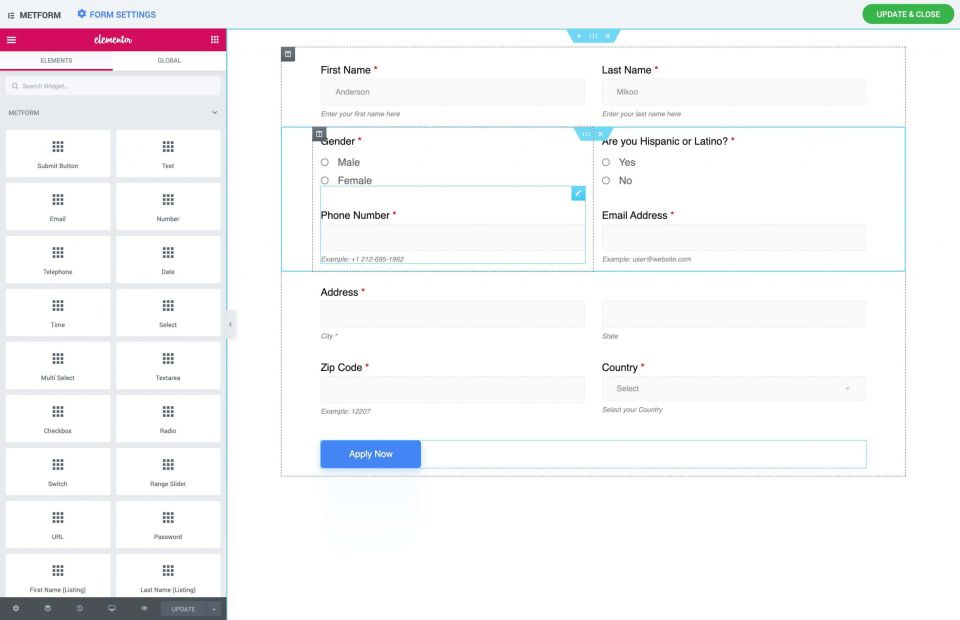This screenshot has height=620, width=960.
Task: Switch to Responsive mode icon
Action: [112, 608]
